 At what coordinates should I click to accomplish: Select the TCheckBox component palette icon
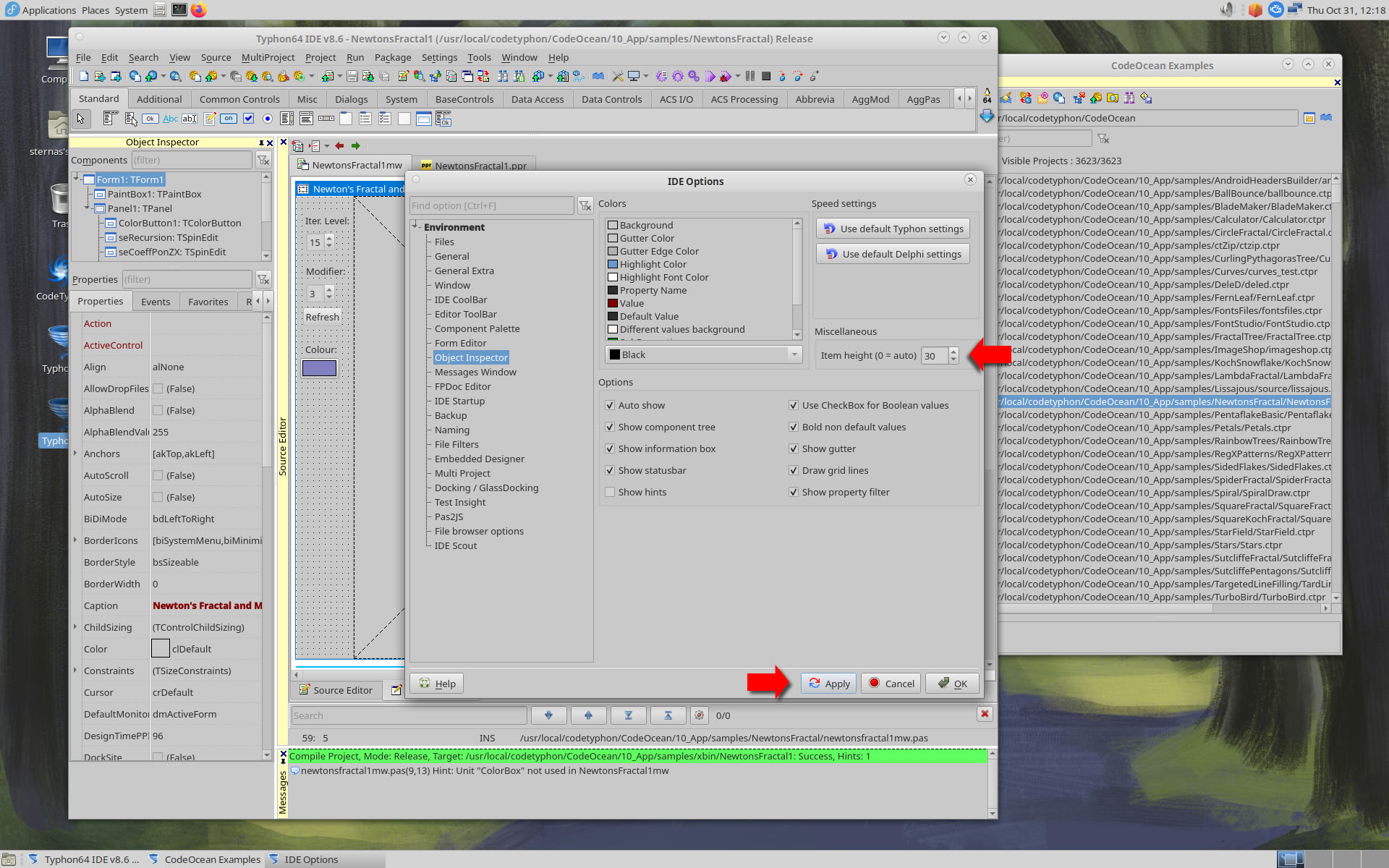click(x=249, y=119)
